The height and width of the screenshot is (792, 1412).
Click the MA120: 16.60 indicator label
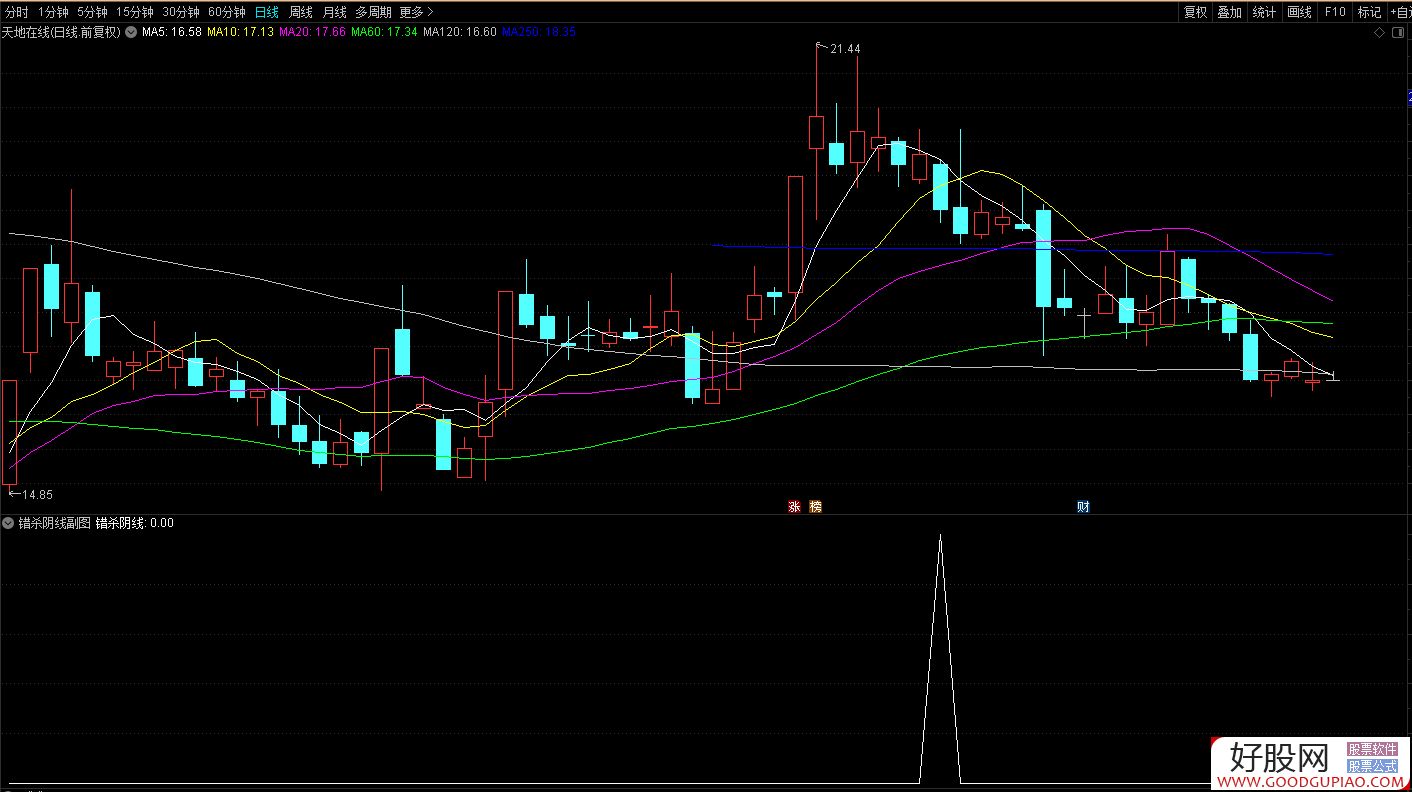point(459,32)
